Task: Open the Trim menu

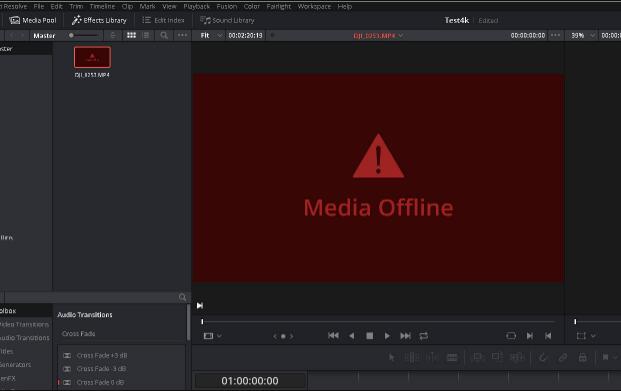Action: (76, 6)
